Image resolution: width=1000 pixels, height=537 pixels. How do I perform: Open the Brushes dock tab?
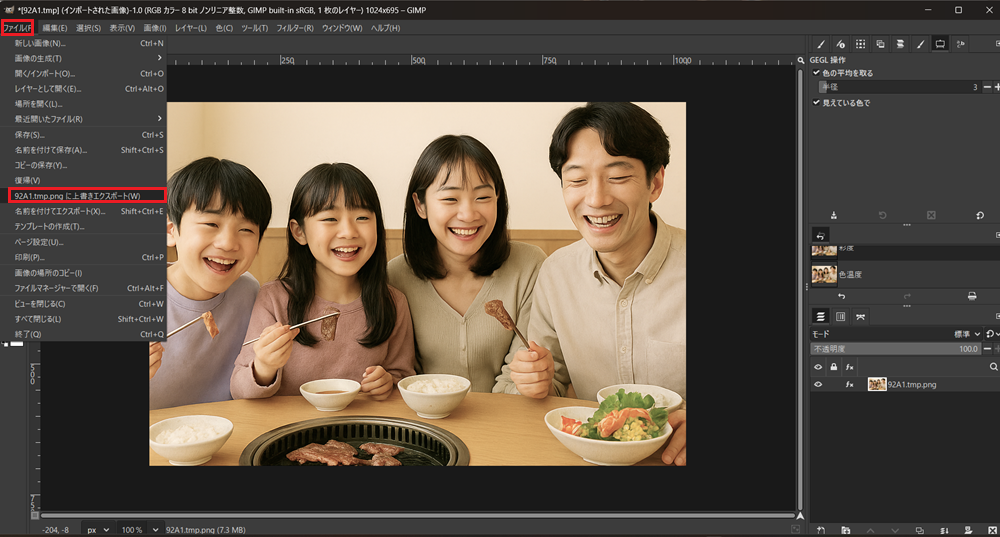[x=920, y=44]
